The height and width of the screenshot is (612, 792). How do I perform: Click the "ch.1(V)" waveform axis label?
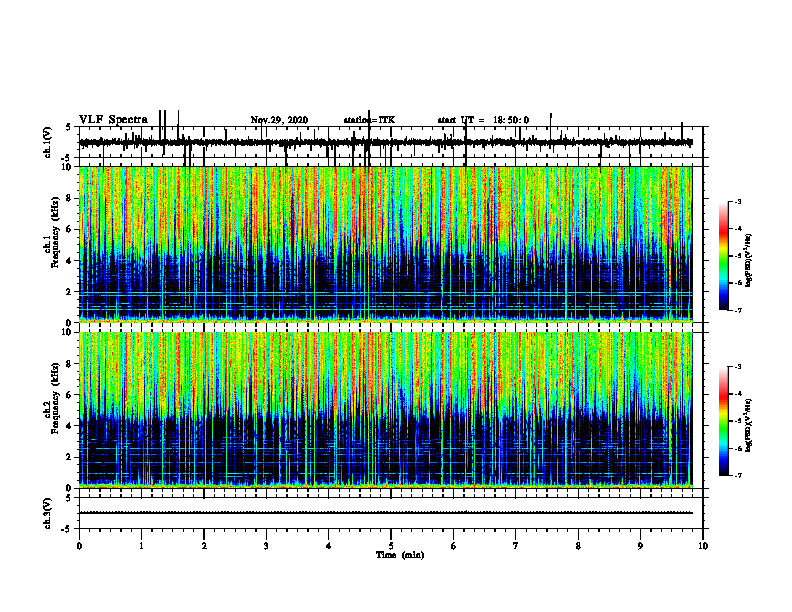tap(48, 142)
